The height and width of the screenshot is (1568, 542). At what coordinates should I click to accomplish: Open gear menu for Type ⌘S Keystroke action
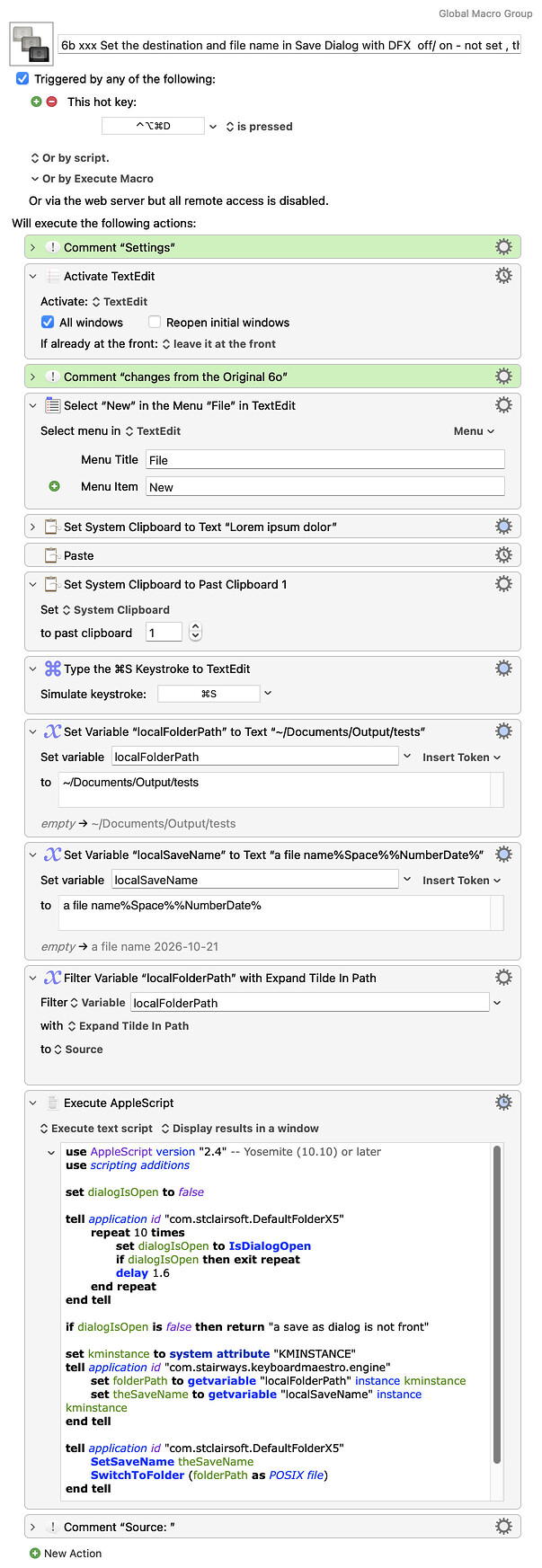pyautogui.click(x=503, y=669)
